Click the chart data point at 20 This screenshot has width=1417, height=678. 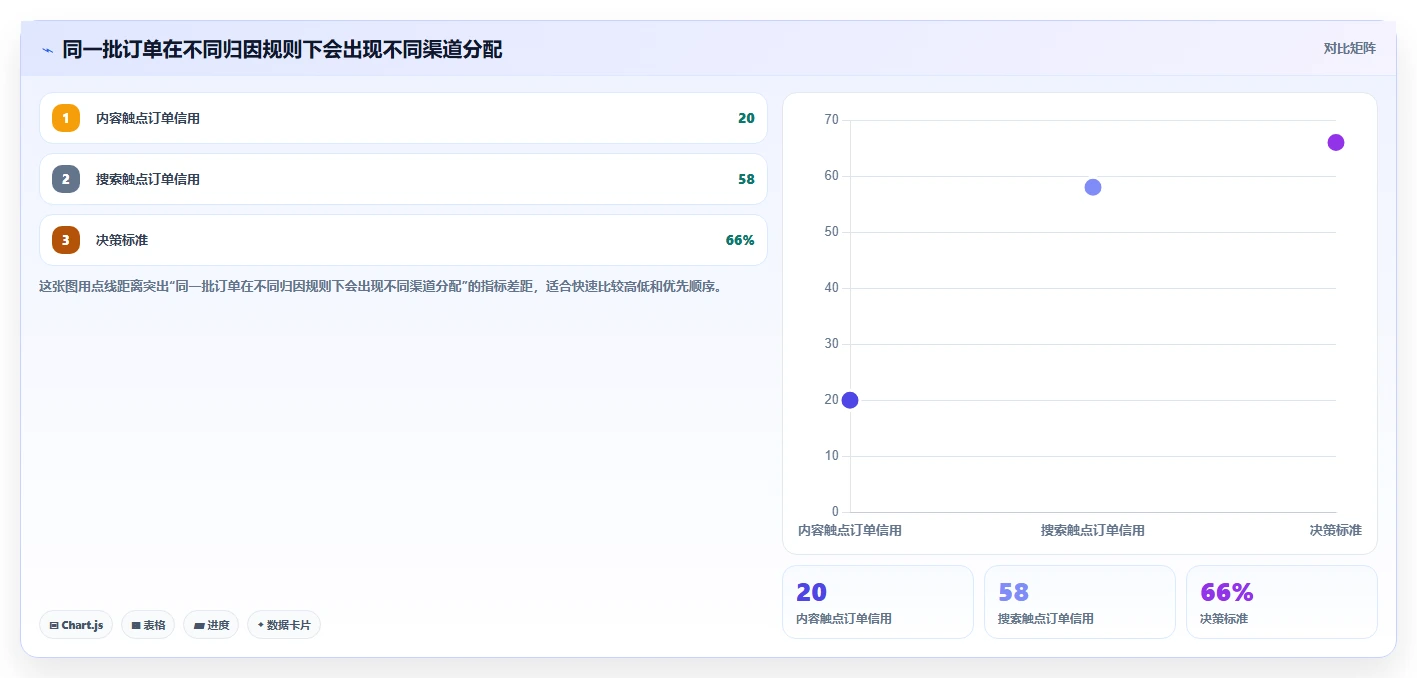pyautogui.click(x=850, y=400)
